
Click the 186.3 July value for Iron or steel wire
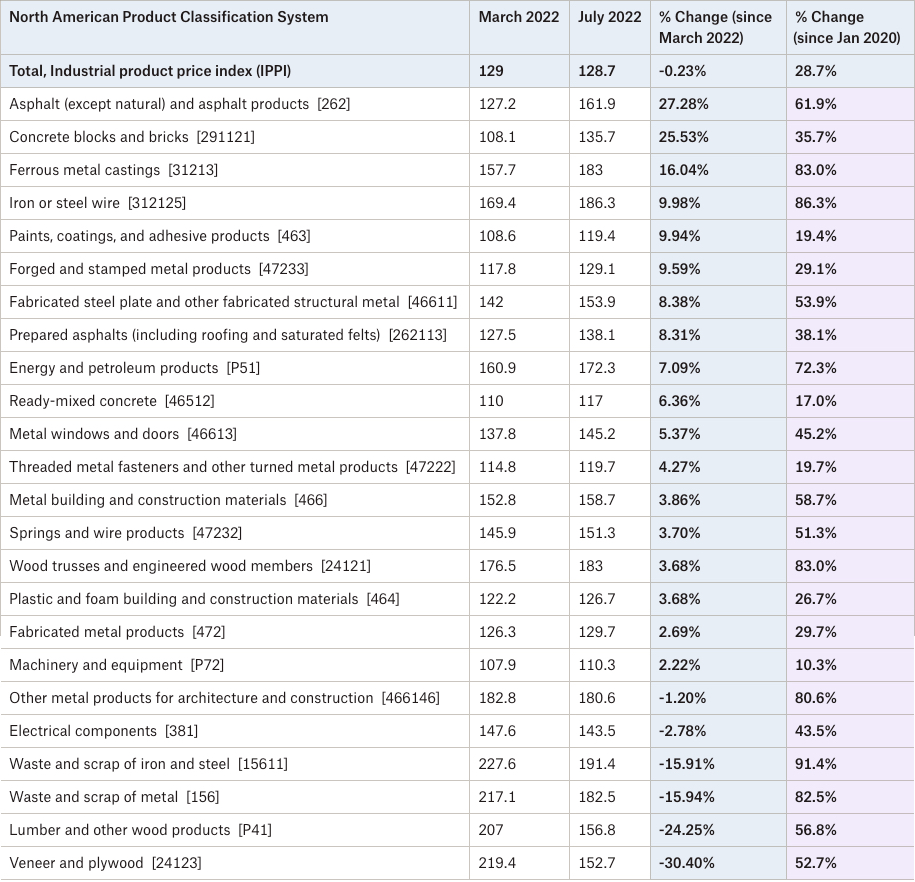pyautogui.click(x=596, y=203)
